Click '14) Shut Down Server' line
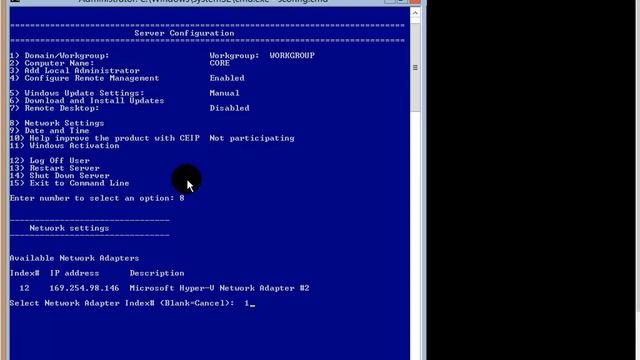 (60, 176)
